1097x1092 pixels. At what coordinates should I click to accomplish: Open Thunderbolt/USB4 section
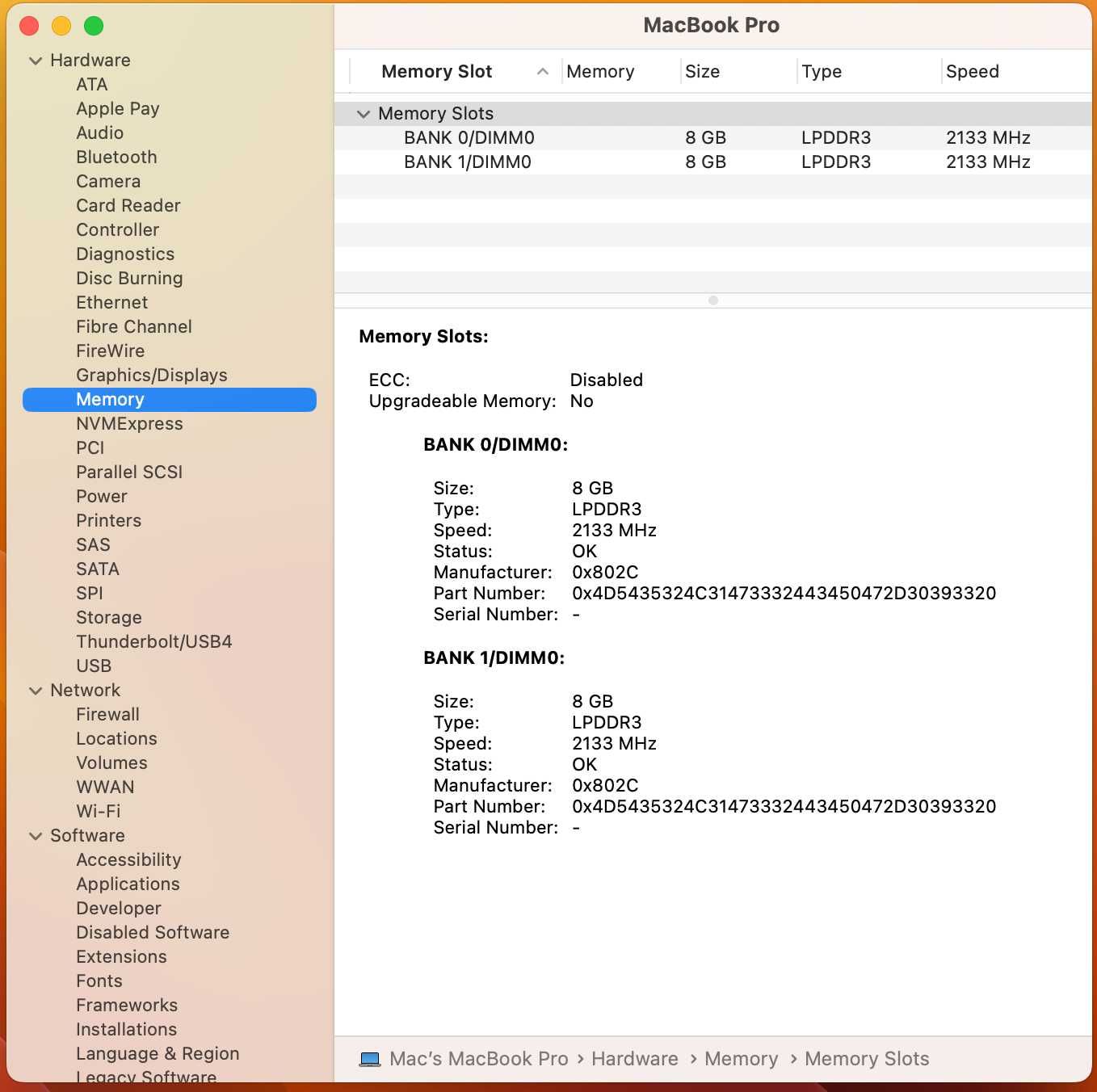pos(154,642)
